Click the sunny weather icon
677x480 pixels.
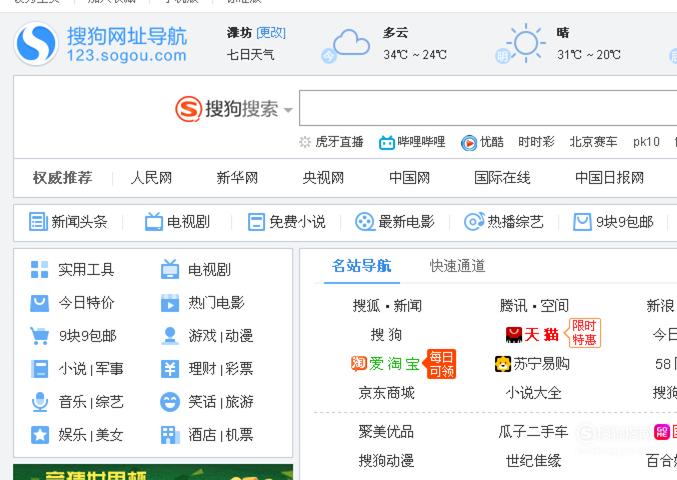pos(525,43)
